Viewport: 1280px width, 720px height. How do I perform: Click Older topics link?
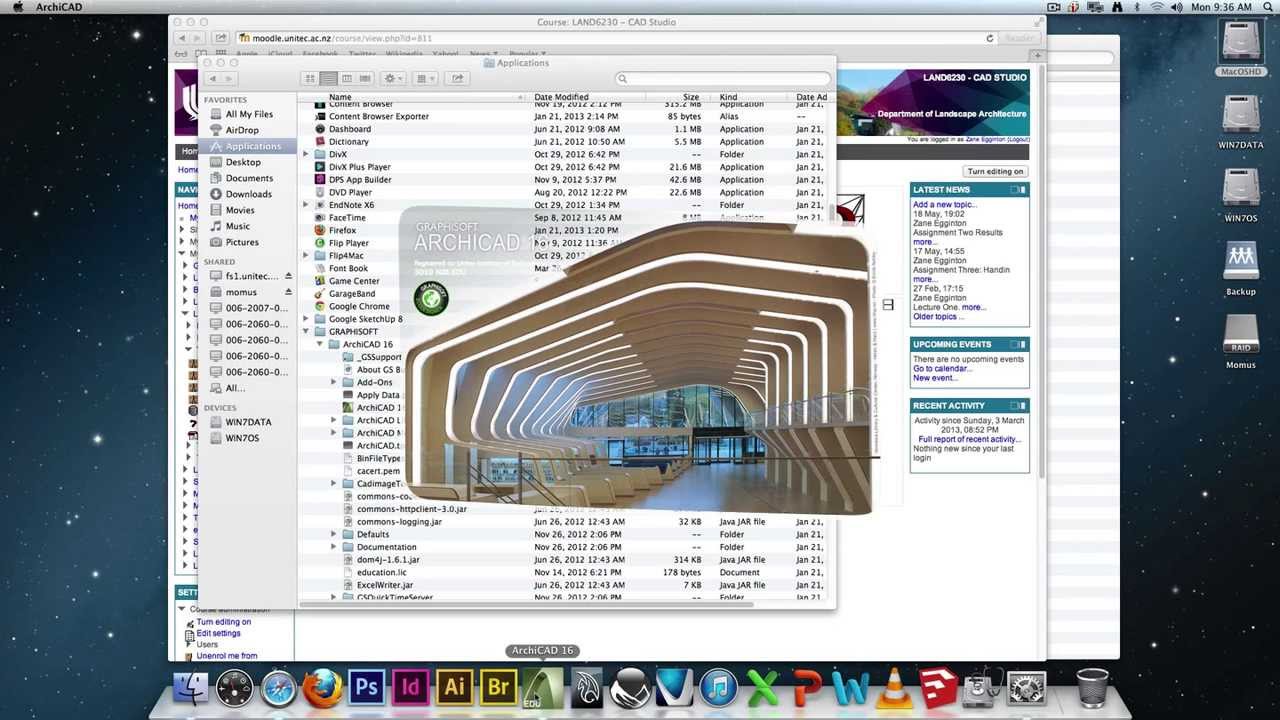point(938,317)
